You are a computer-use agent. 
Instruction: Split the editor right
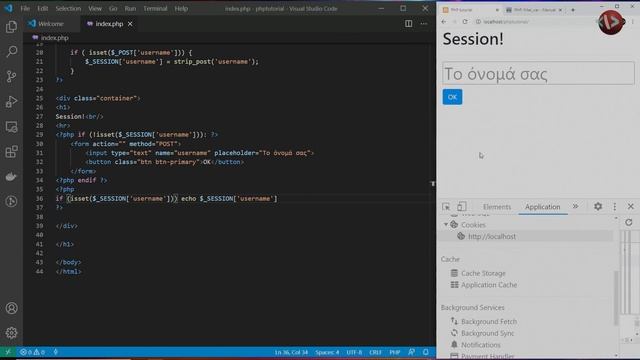pos(408,24)
